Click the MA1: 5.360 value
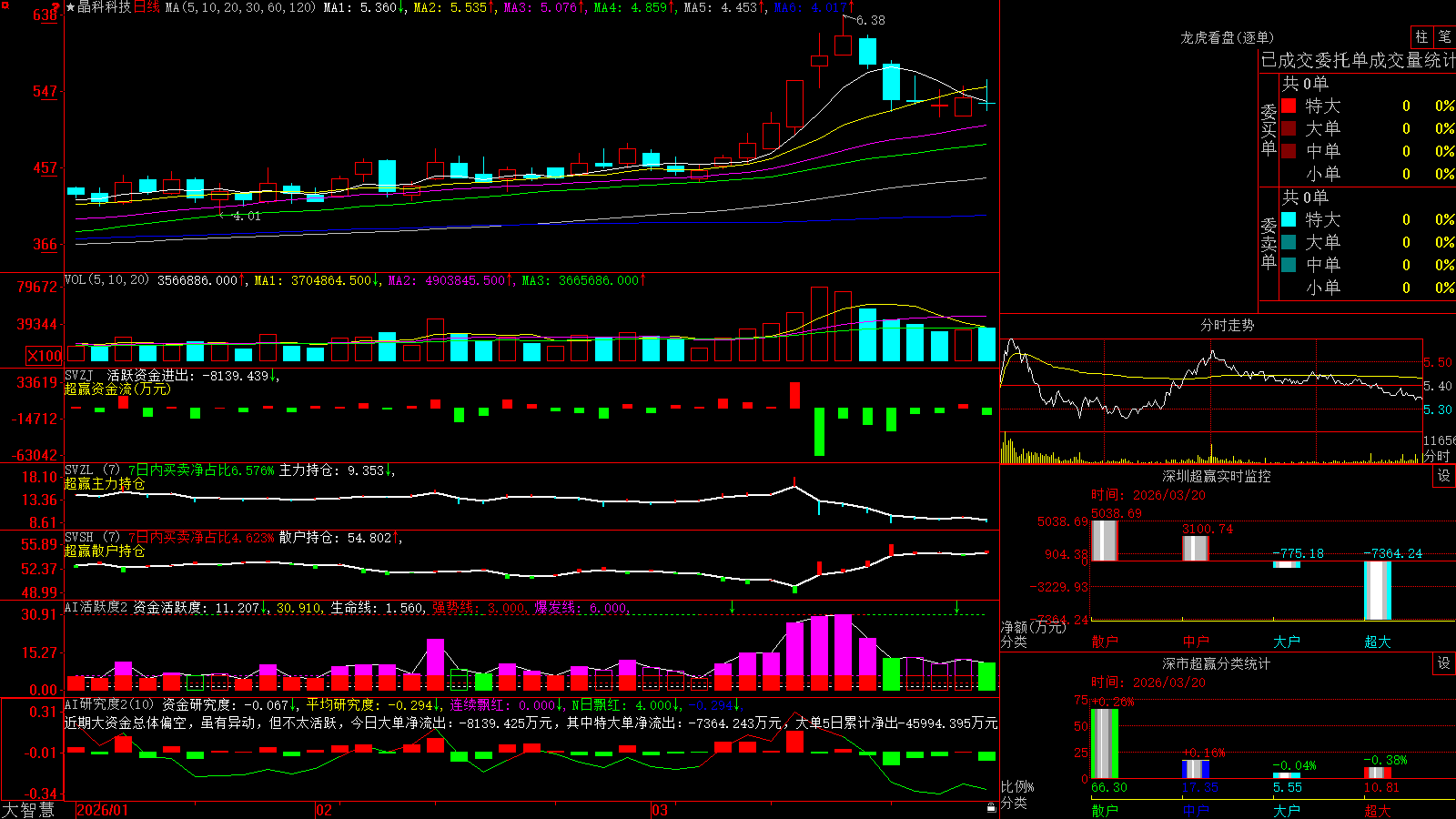 (x=360, y=7)
